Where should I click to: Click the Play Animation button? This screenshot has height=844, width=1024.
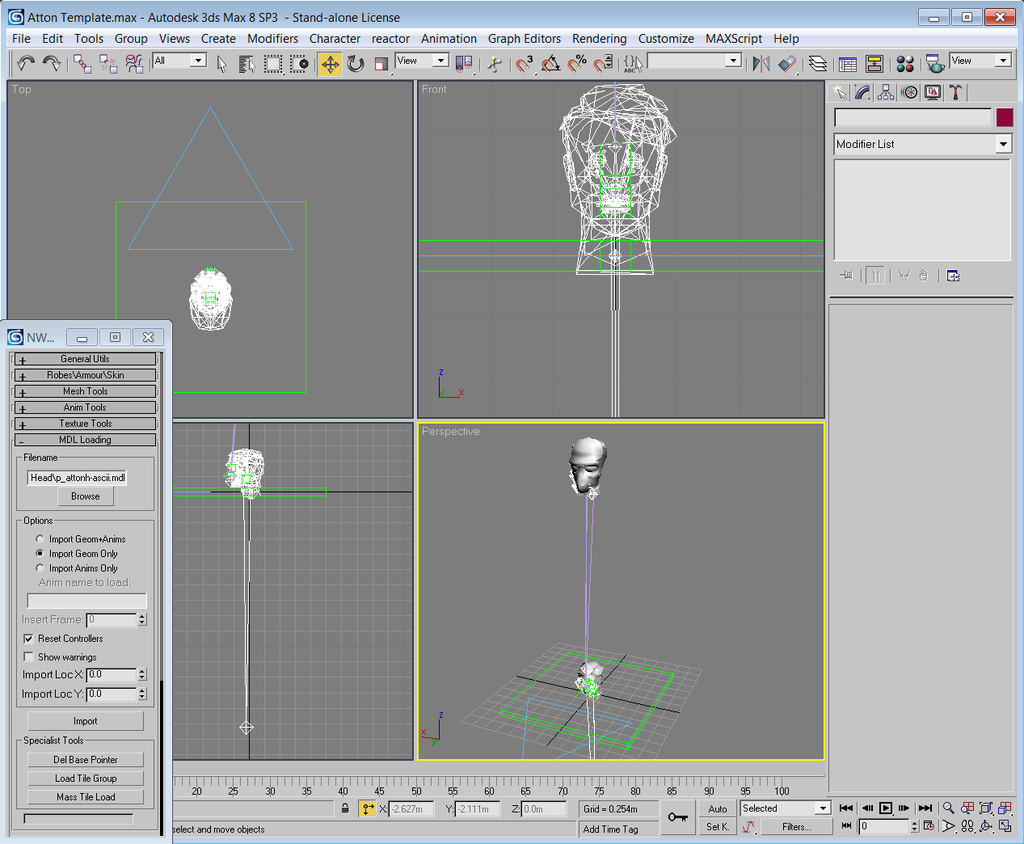coord(886,808)
